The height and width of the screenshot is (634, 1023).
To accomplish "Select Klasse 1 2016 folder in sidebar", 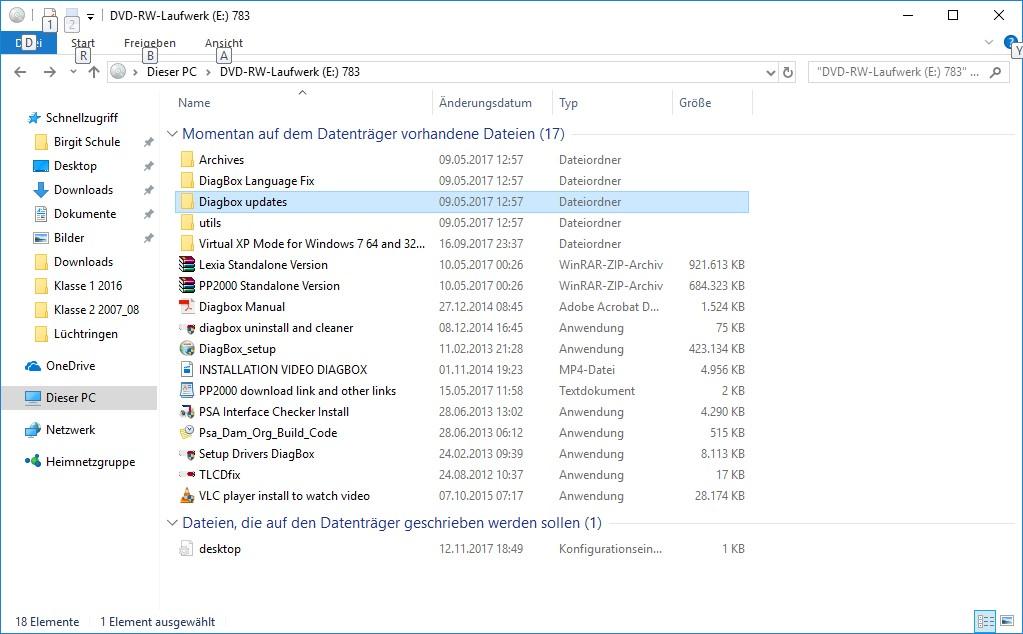I will click(x=87, y=286).
